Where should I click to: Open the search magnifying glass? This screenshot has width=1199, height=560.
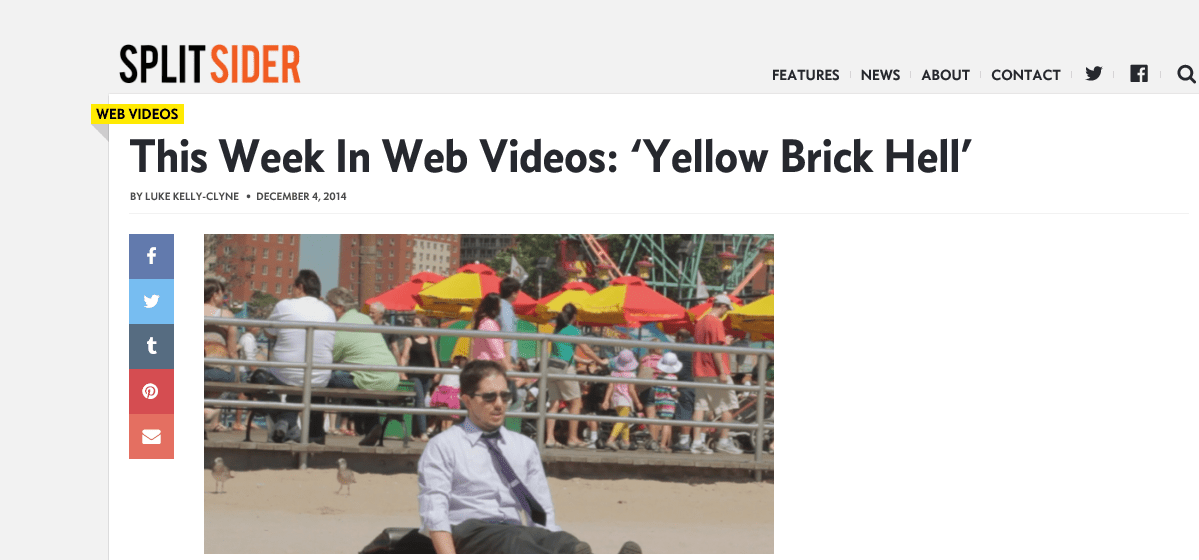(x=1186, y=73)
